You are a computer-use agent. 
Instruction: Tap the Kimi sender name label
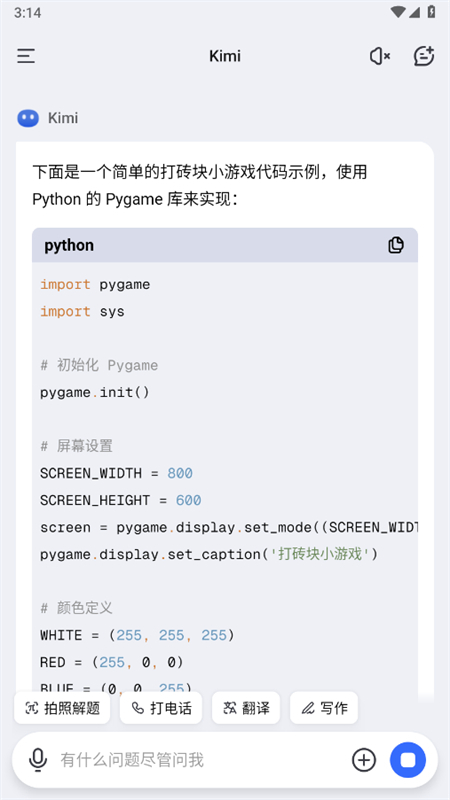(x=63, y=118)
